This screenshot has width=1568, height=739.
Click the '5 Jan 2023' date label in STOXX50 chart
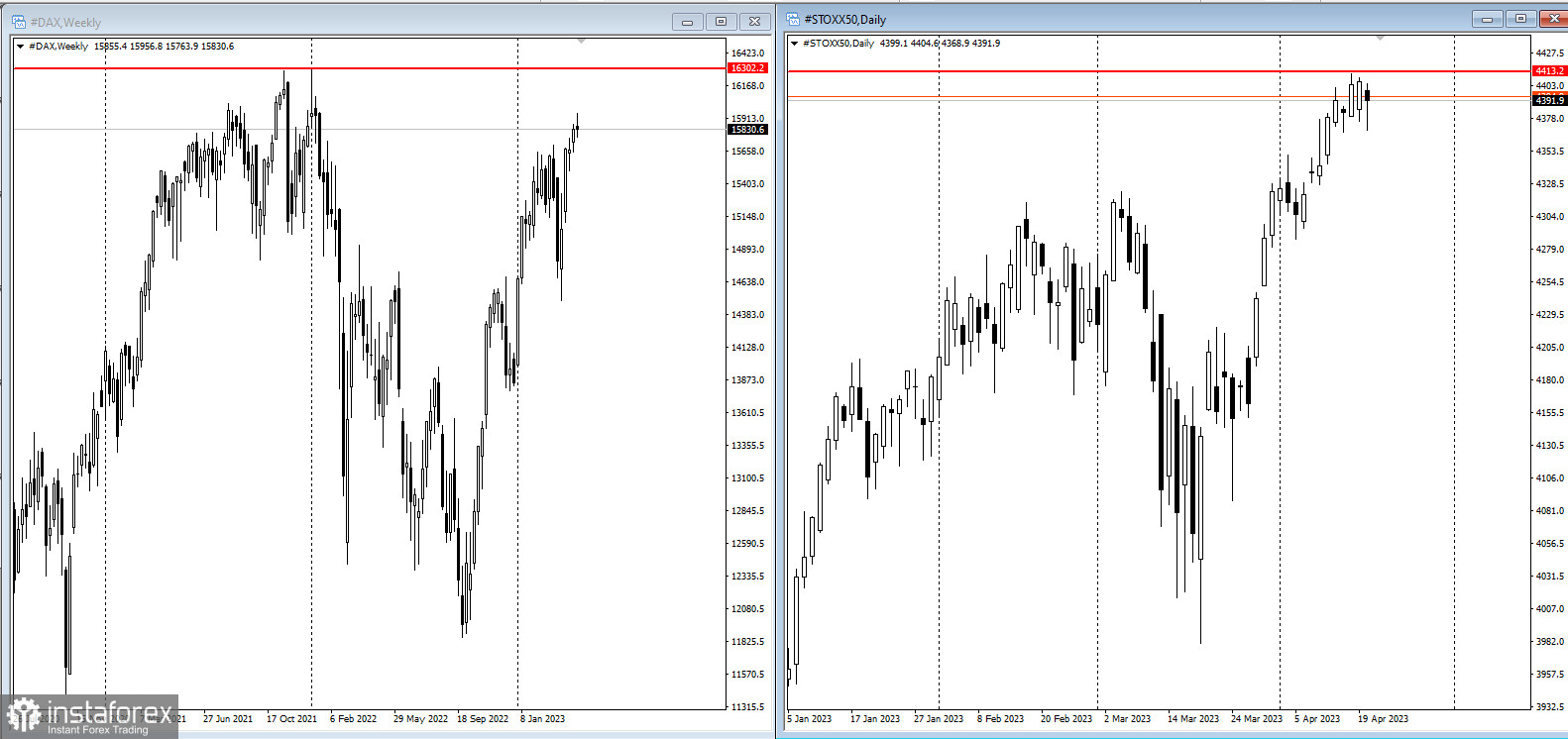[x=810, y=719]
